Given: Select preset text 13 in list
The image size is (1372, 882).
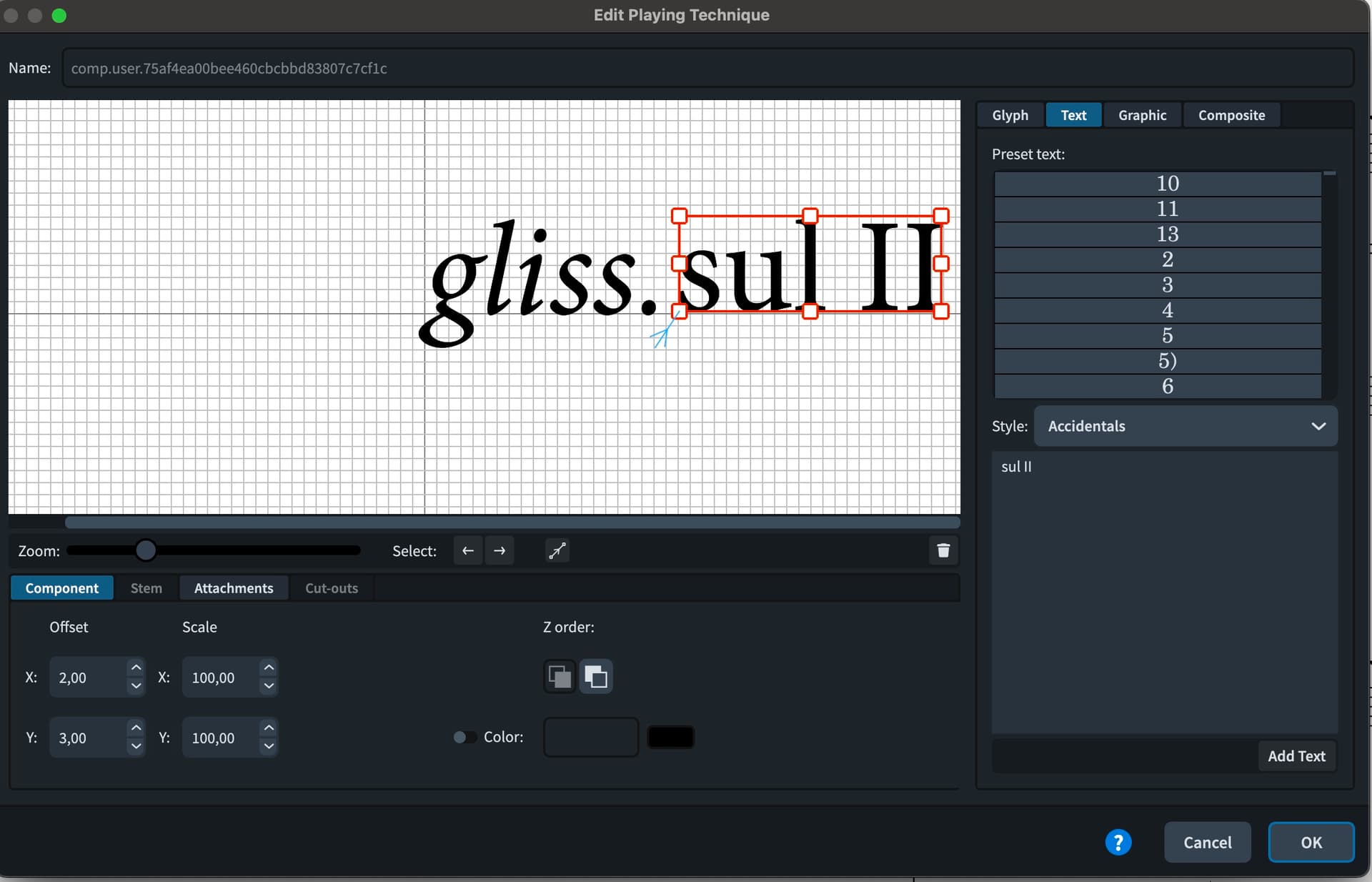Looking at the screenshot, I should tap(1166, 234).
